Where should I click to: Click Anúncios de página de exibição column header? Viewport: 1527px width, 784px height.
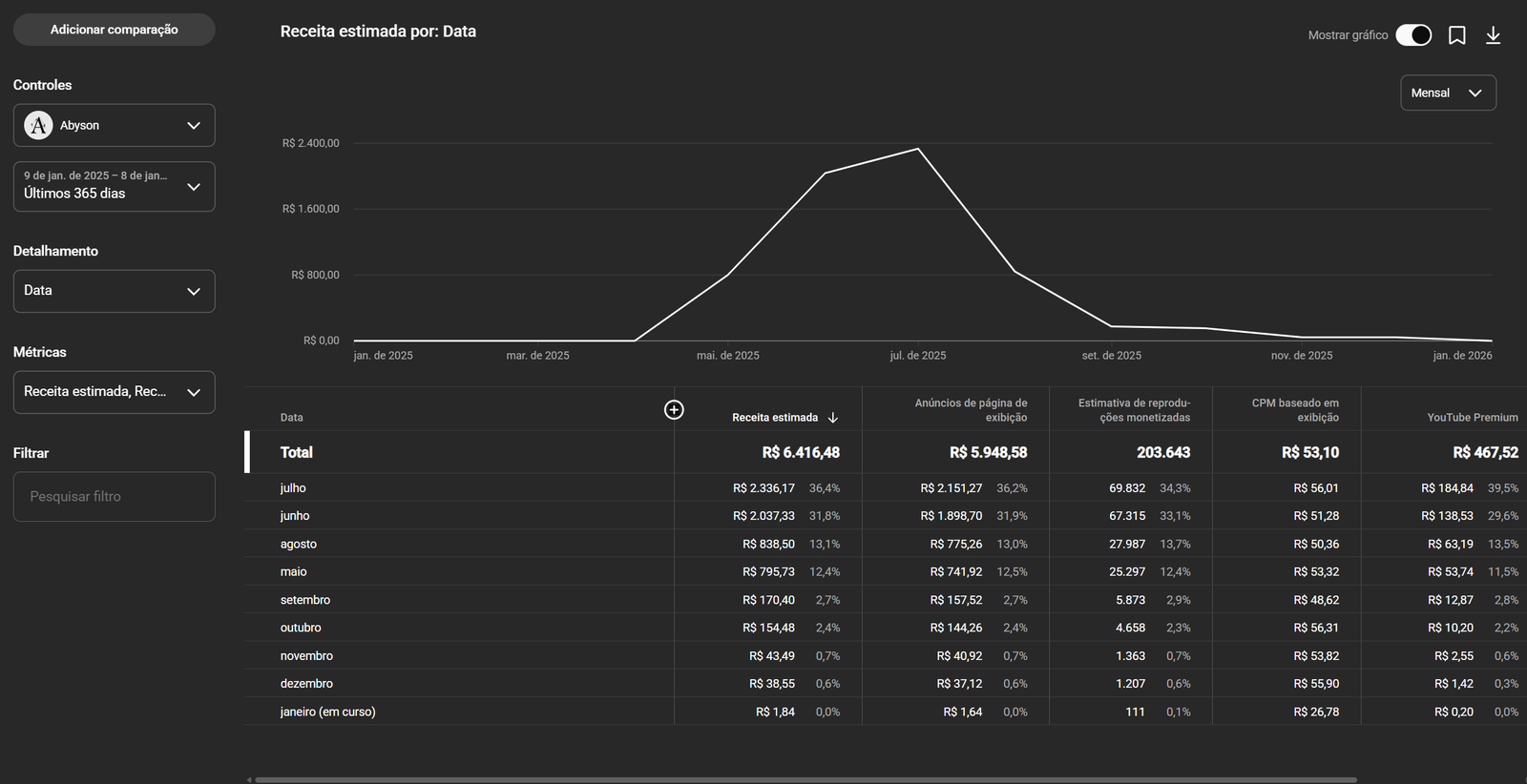coord(970,410)
